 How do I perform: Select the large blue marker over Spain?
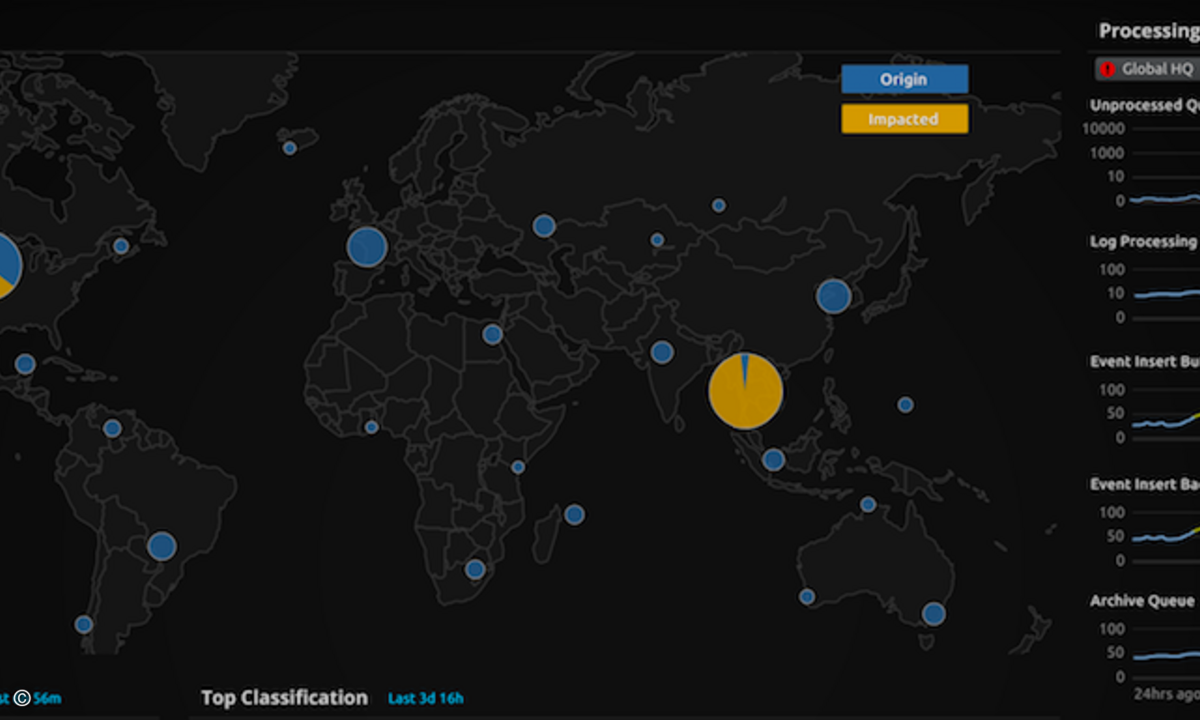click(x=367, y=247)
